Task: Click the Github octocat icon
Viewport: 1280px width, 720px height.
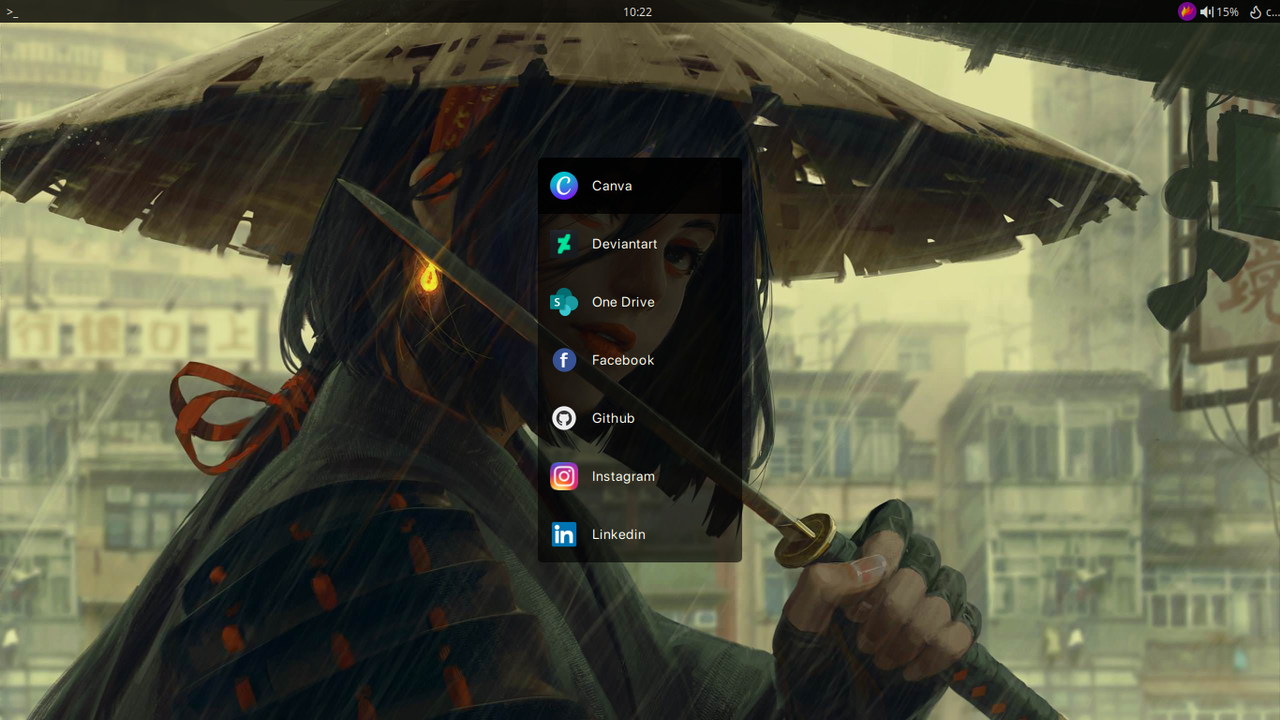Action: 564,418
